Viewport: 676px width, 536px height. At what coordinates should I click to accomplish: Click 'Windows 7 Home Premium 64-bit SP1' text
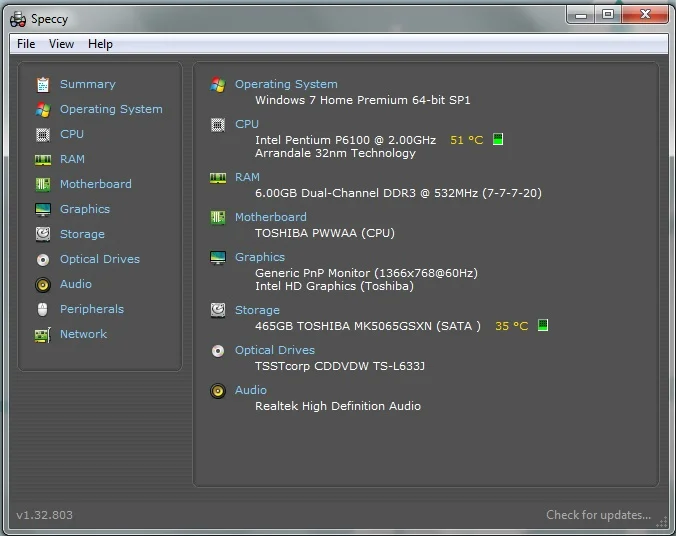pyautogui.click(x=363, y=100)
